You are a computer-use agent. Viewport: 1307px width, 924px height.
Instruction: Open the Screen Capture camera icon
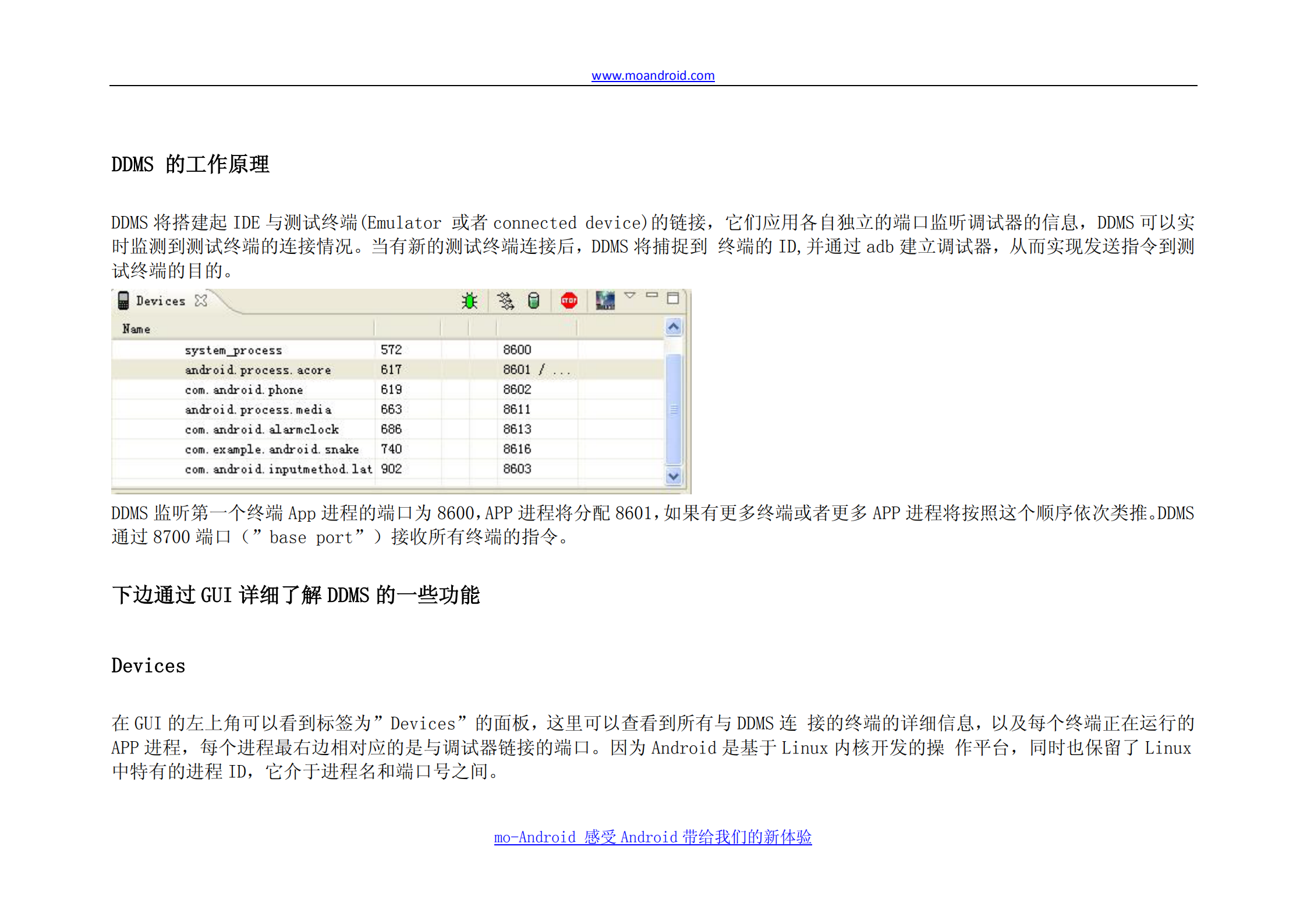[x=604, y=301]
